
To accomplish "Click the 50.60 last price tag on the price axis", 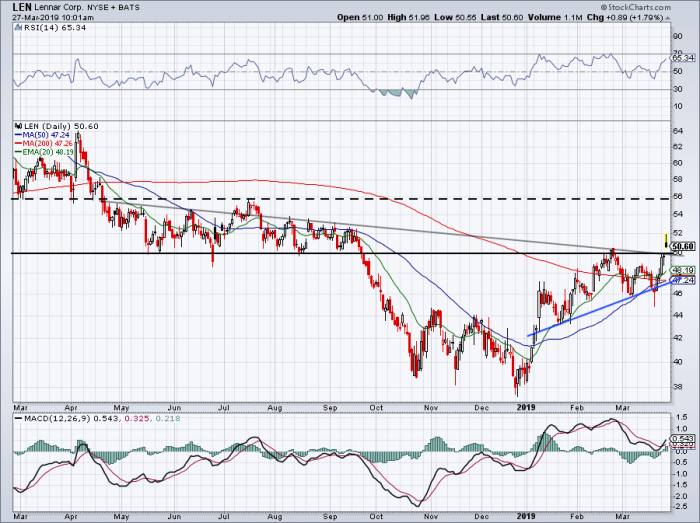I will pos(683,246).
